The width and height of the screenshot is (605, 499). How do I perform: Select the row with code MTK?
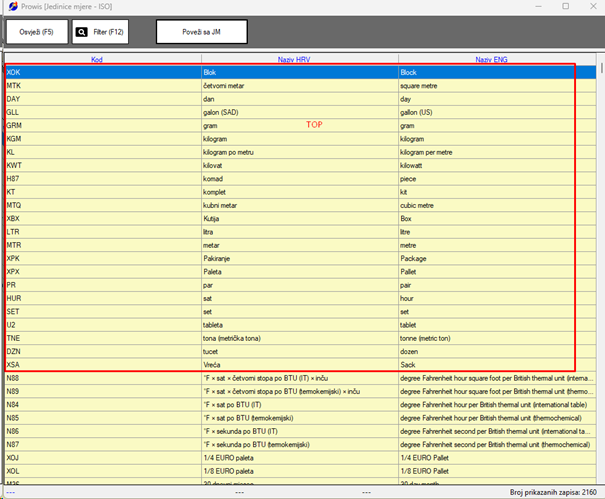pos(100,86)
